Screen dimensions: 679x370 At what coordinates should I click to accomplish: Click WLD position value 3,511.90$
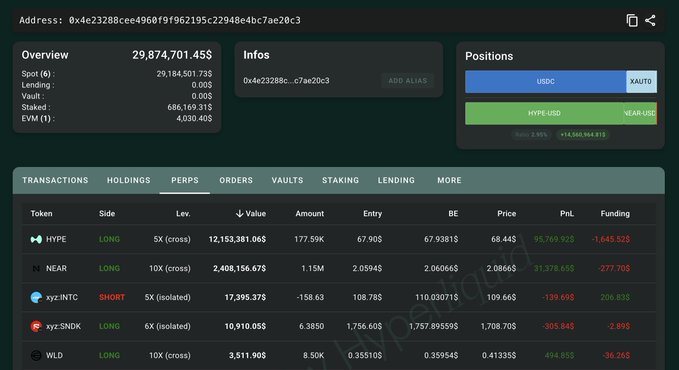click(247, 355)
